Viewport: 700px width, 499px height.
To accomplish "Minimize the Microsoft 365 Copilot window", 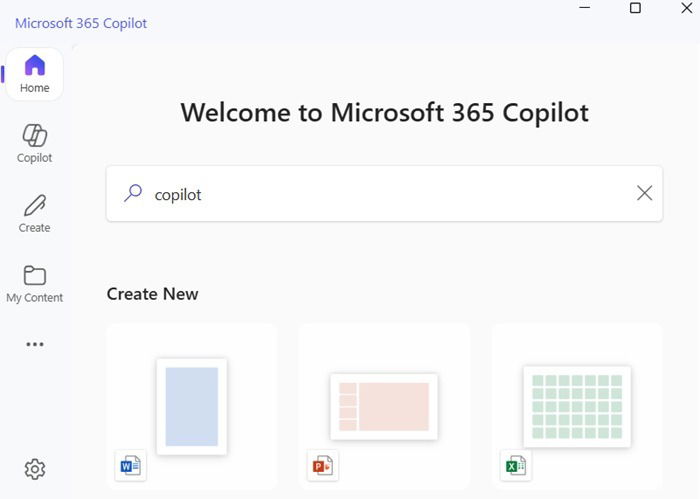I will (584, 8).
